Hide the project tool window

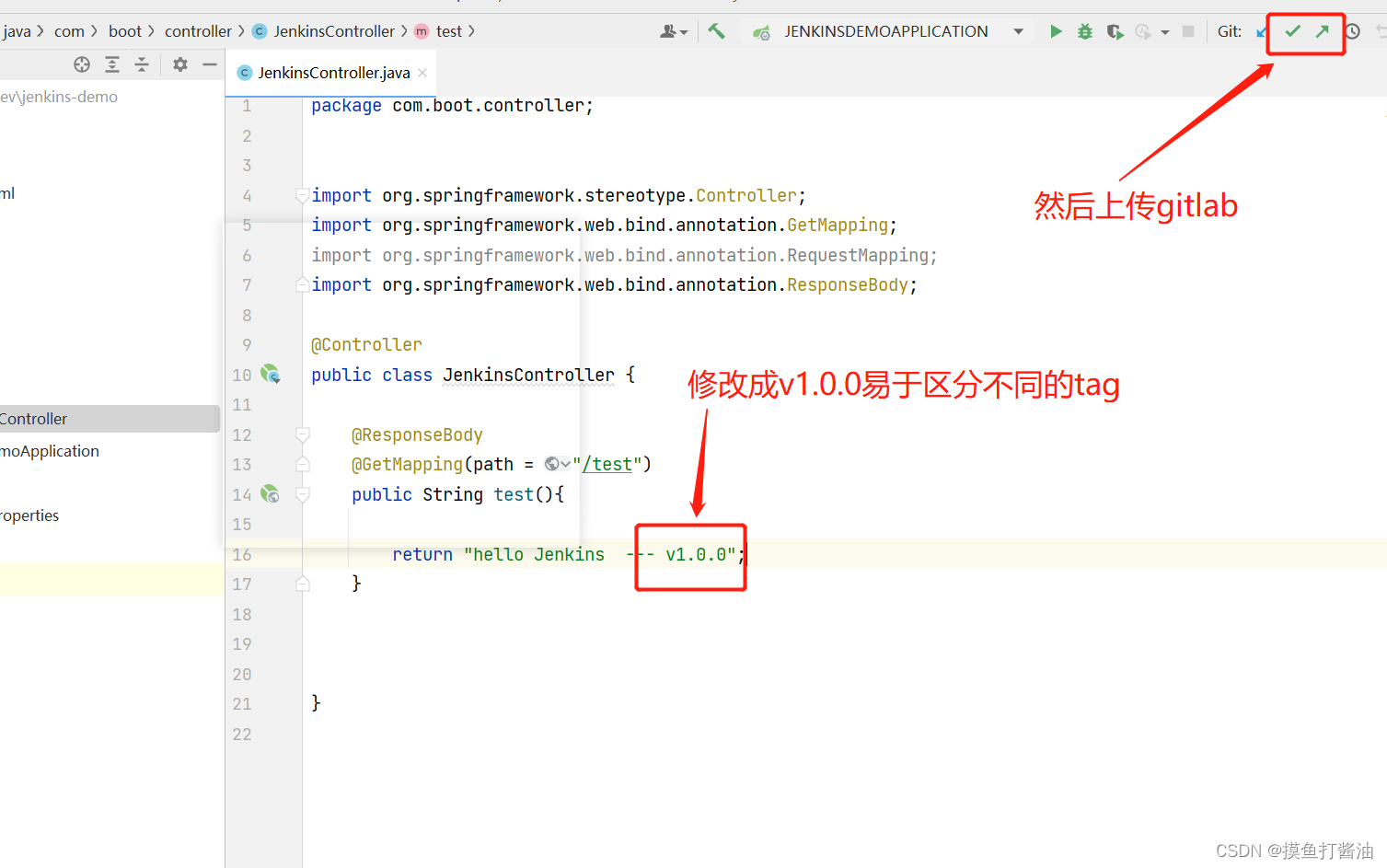tap(210, 64)
